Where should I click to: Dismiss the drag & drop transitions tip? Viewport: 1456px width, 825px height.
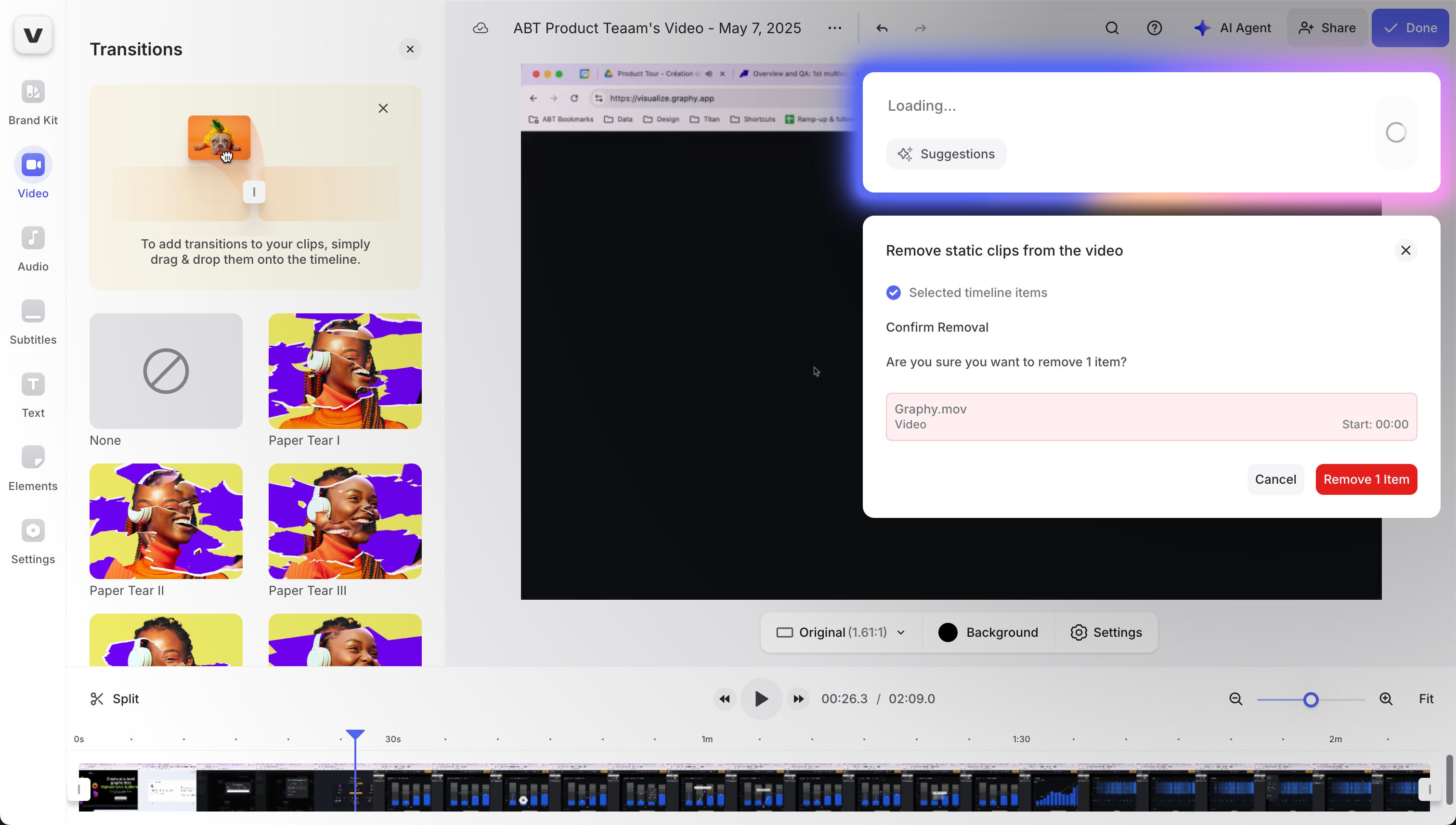383,108
